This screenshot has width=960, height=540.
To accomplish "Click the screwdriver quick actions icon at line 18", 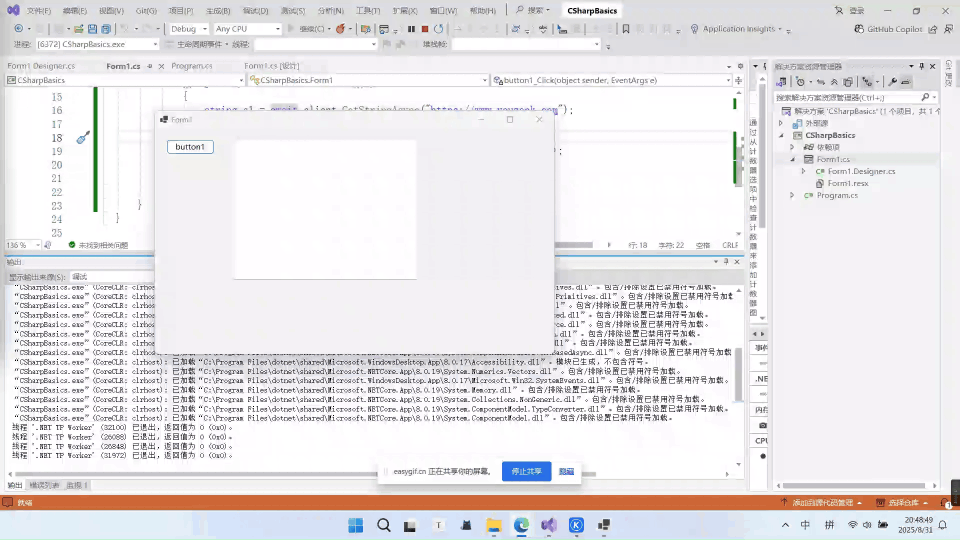I will point(83,138).
